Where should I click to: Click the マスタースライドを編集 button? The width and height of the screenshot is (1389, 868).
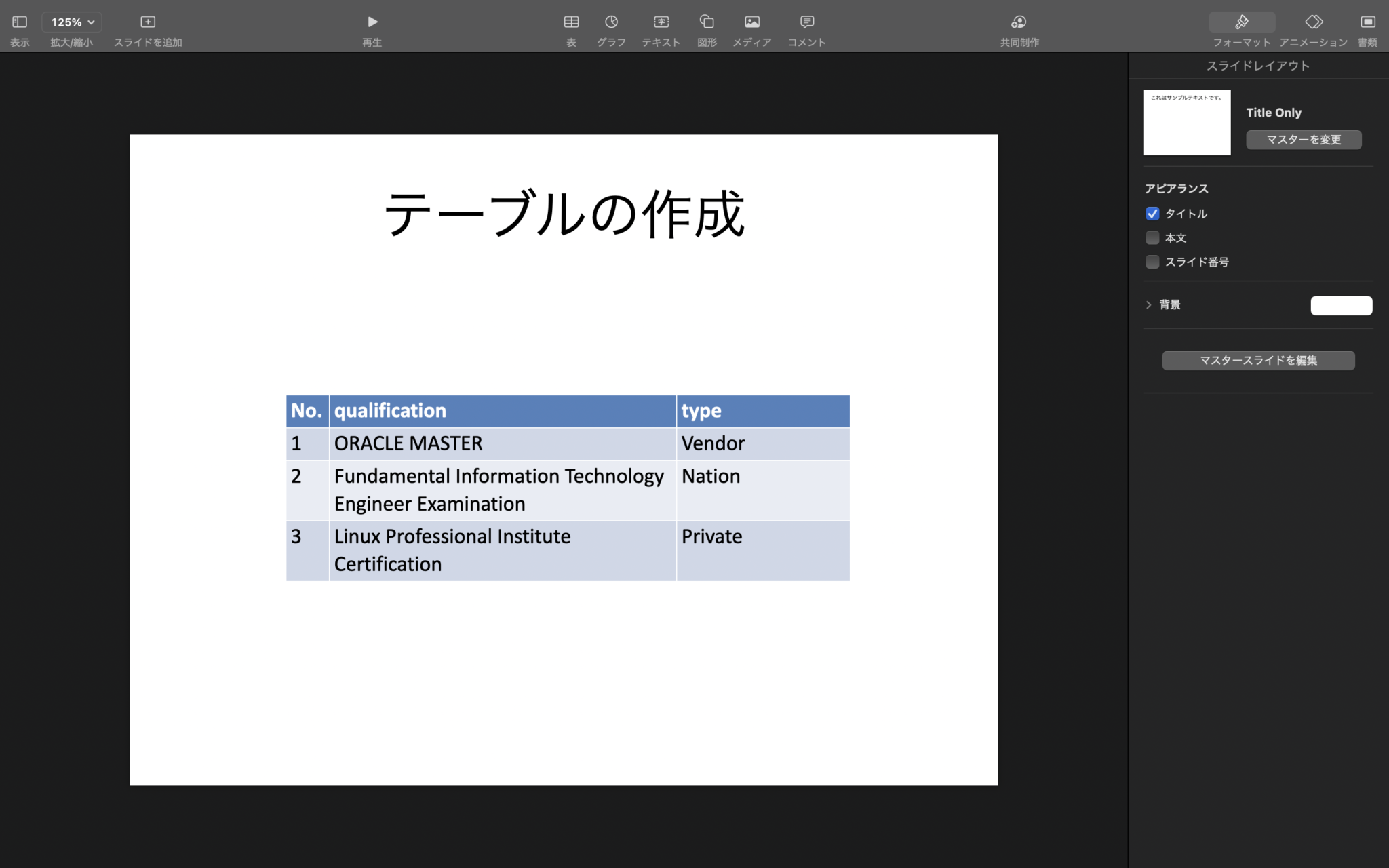point(1258,361)
